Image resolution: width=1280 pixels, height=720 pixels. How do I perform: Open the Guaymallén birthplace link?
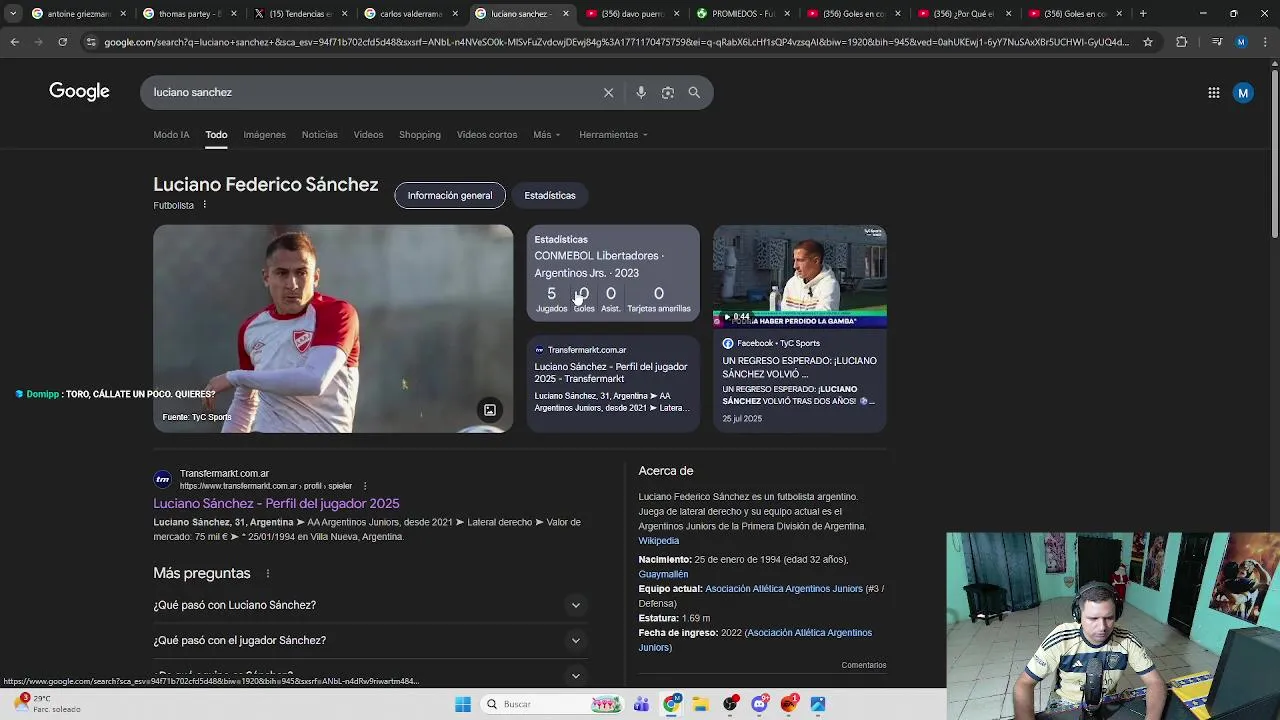(x=663, y=575)
